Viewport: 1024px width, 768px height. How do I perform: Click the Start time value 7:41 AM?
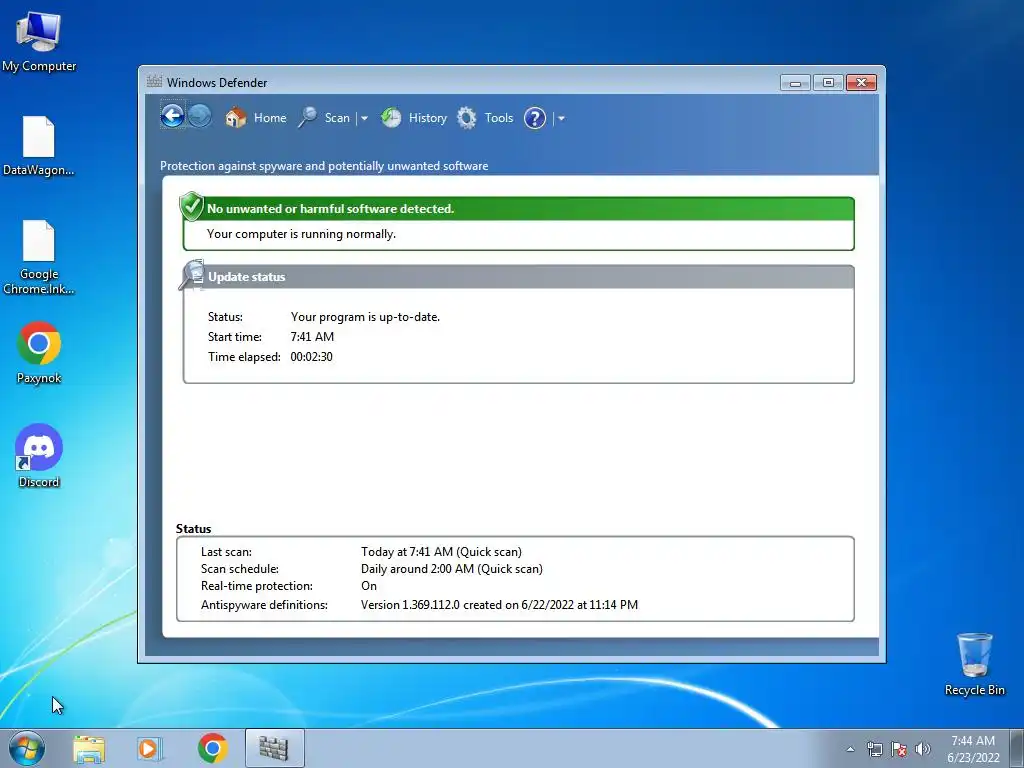[312, 337]
